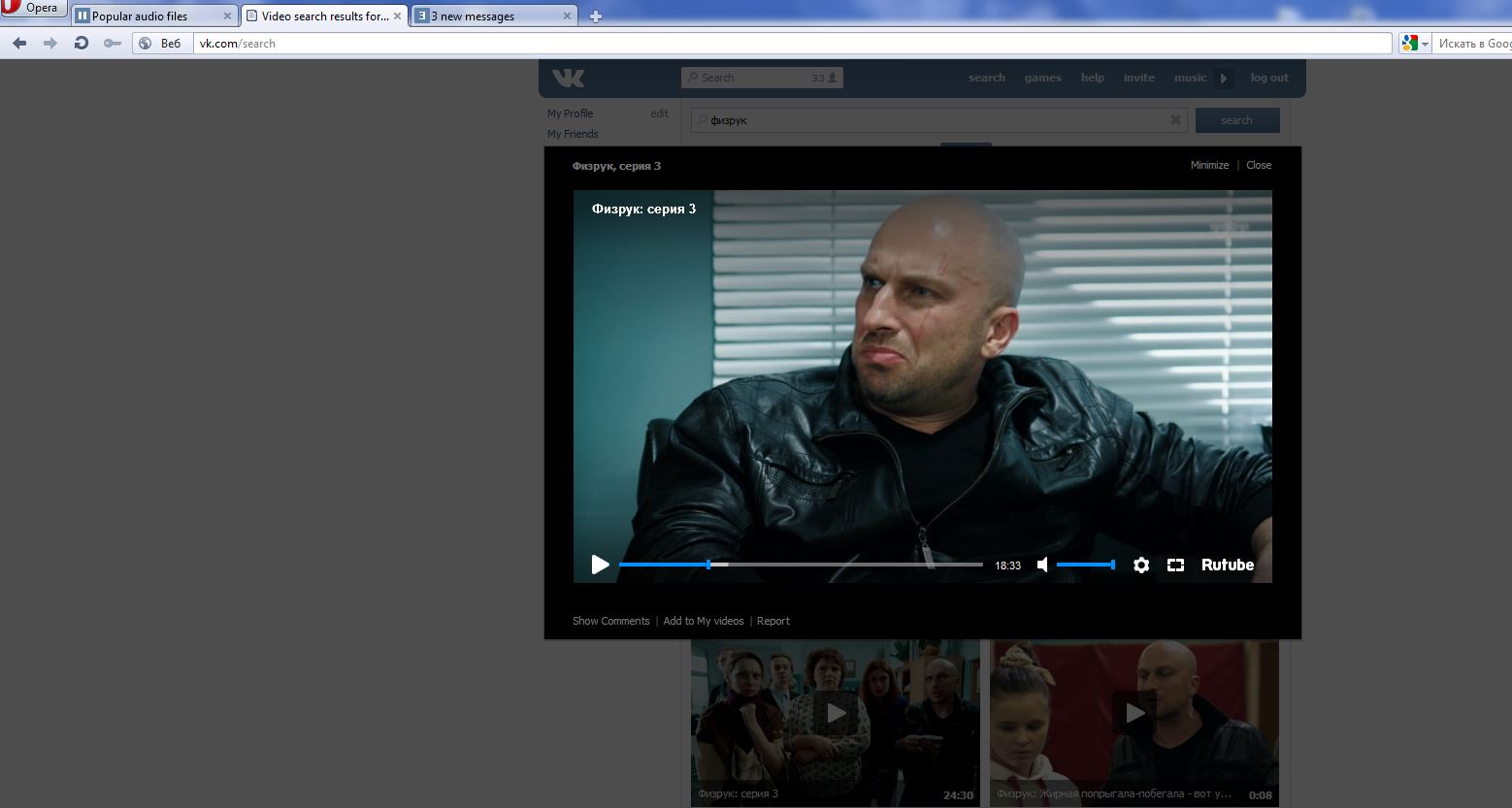Image resolution: width=1512 pixels, height=808 pixels.
Task: Open My Profile in the sidebar
Action: (570, 113)
